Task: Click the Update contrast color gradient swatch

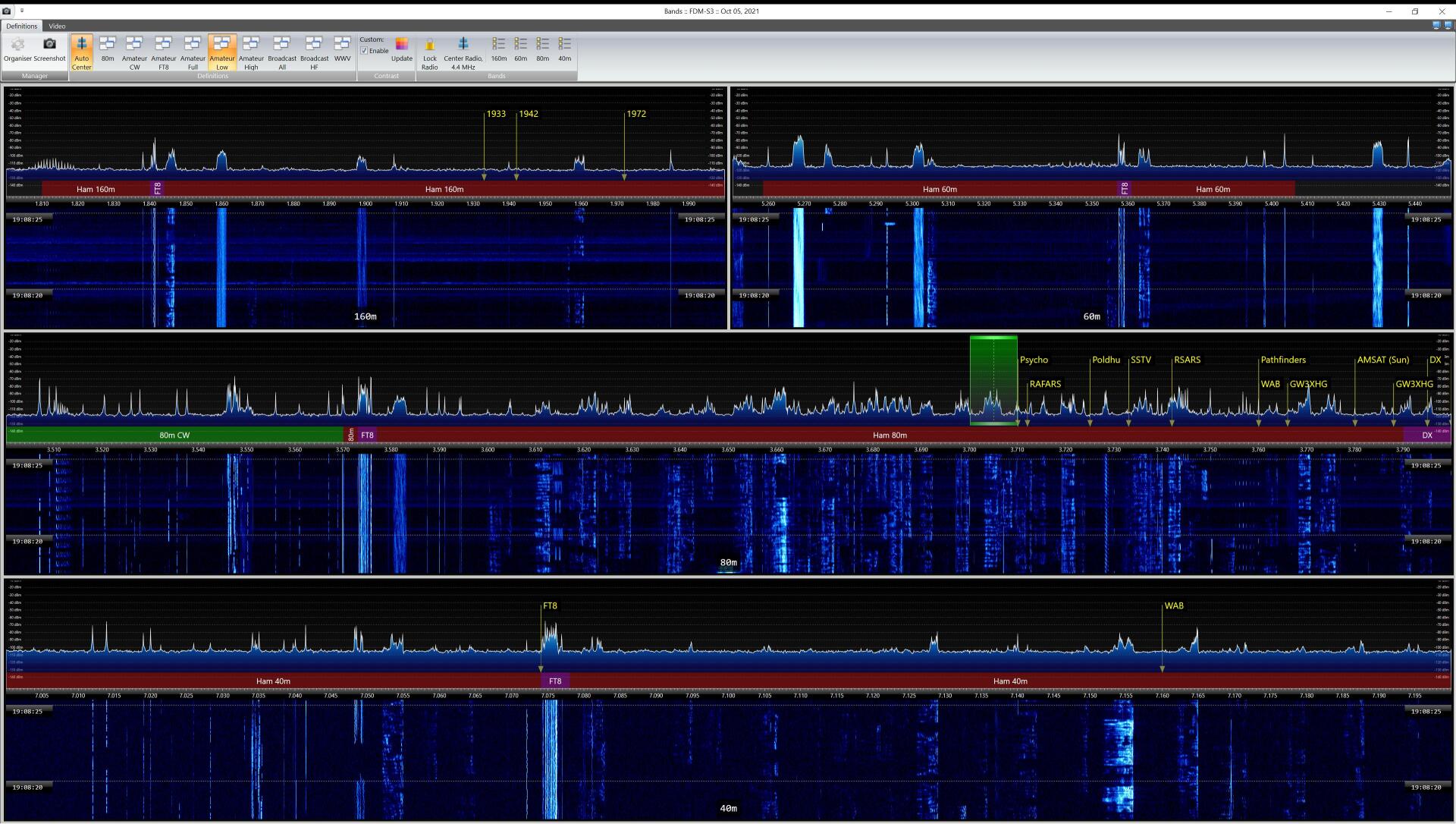Action: tap(402, 44)
